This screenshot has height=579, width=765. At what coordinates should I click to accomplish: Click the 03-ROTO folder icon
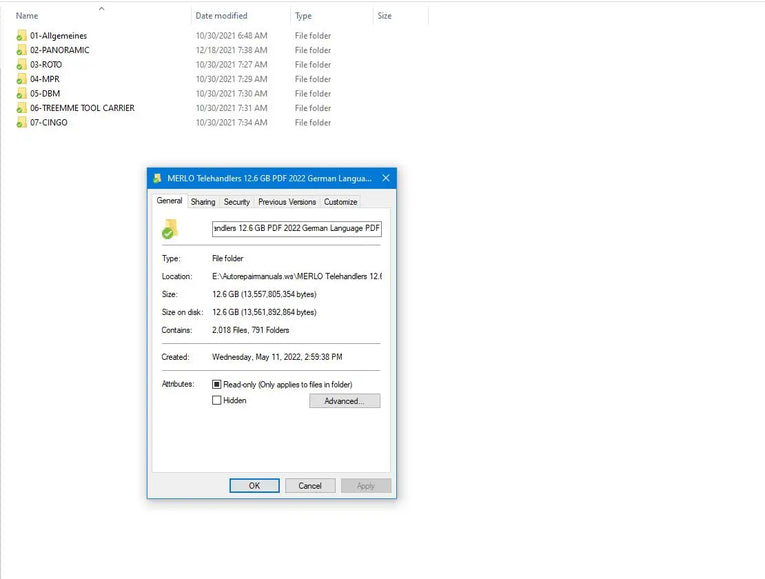(21, 64)
